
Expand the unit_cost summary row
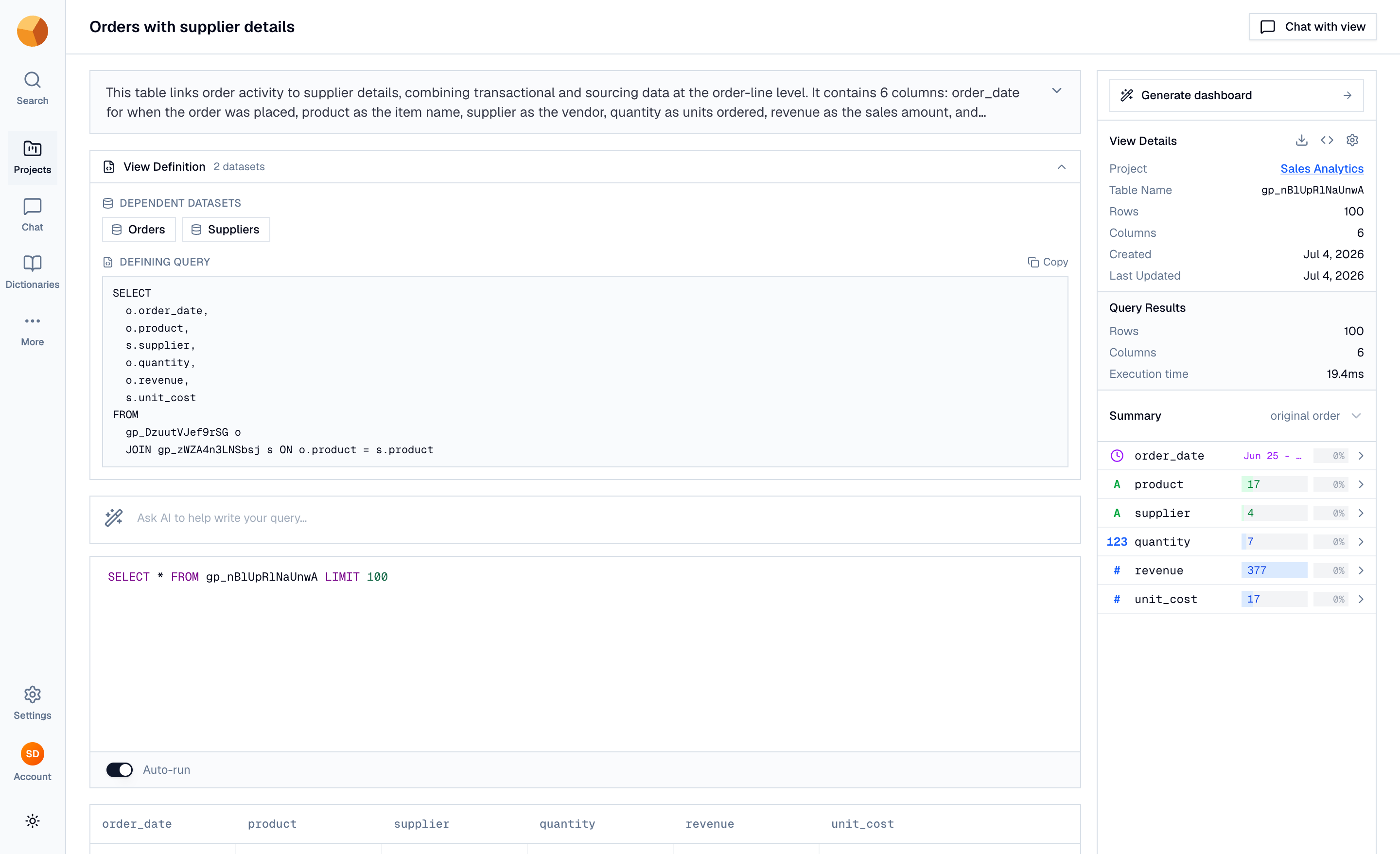tap(1360, 599)
